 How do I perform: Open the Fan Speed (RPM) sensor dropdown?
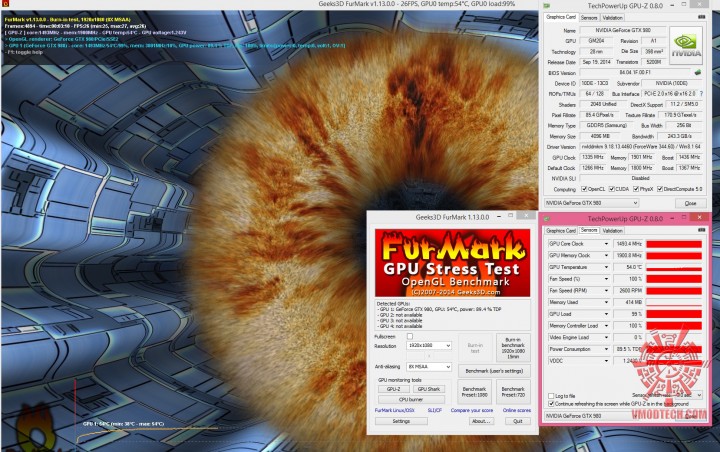[606, 291]
